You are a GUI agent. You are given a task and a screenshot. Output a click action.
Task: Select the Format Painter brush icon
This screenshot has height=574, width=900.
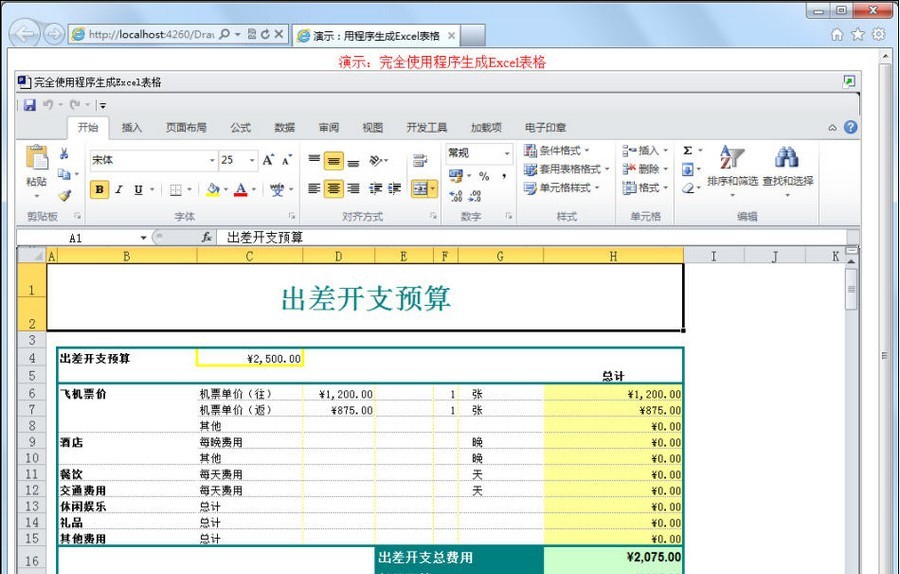[x=65, y=196]
